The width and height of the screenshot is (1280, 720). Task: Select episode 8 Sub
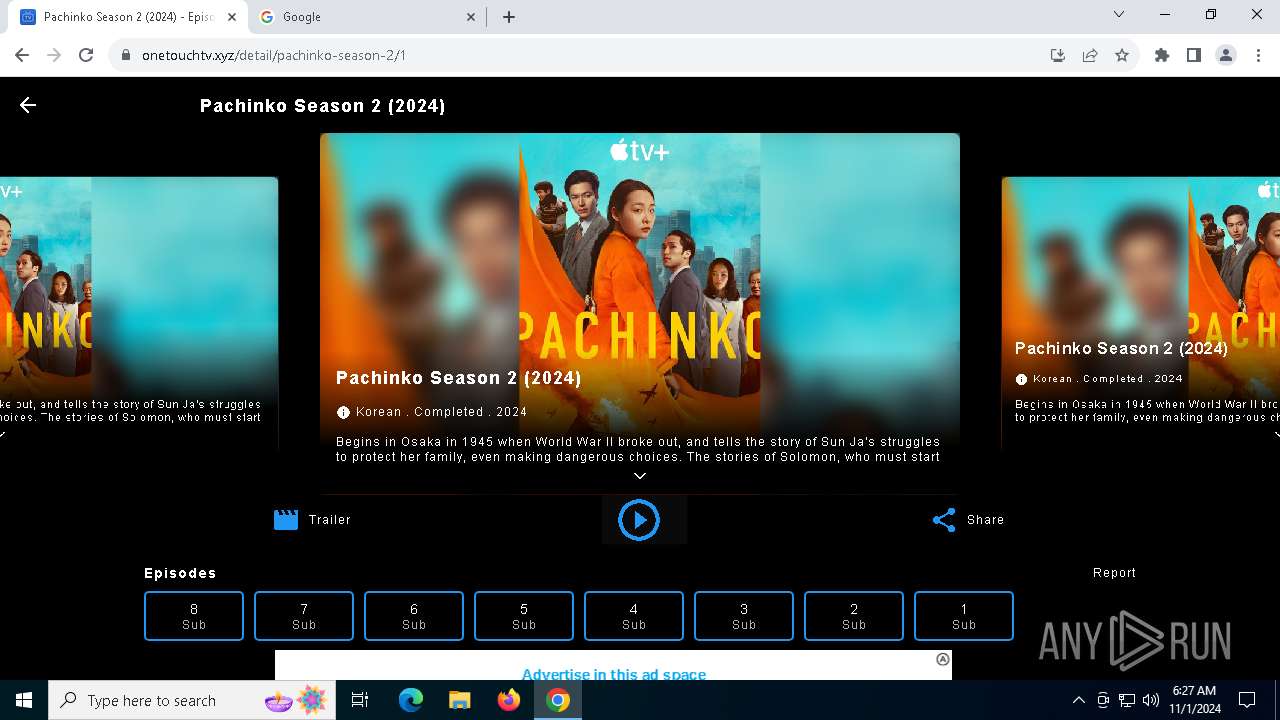194,616
